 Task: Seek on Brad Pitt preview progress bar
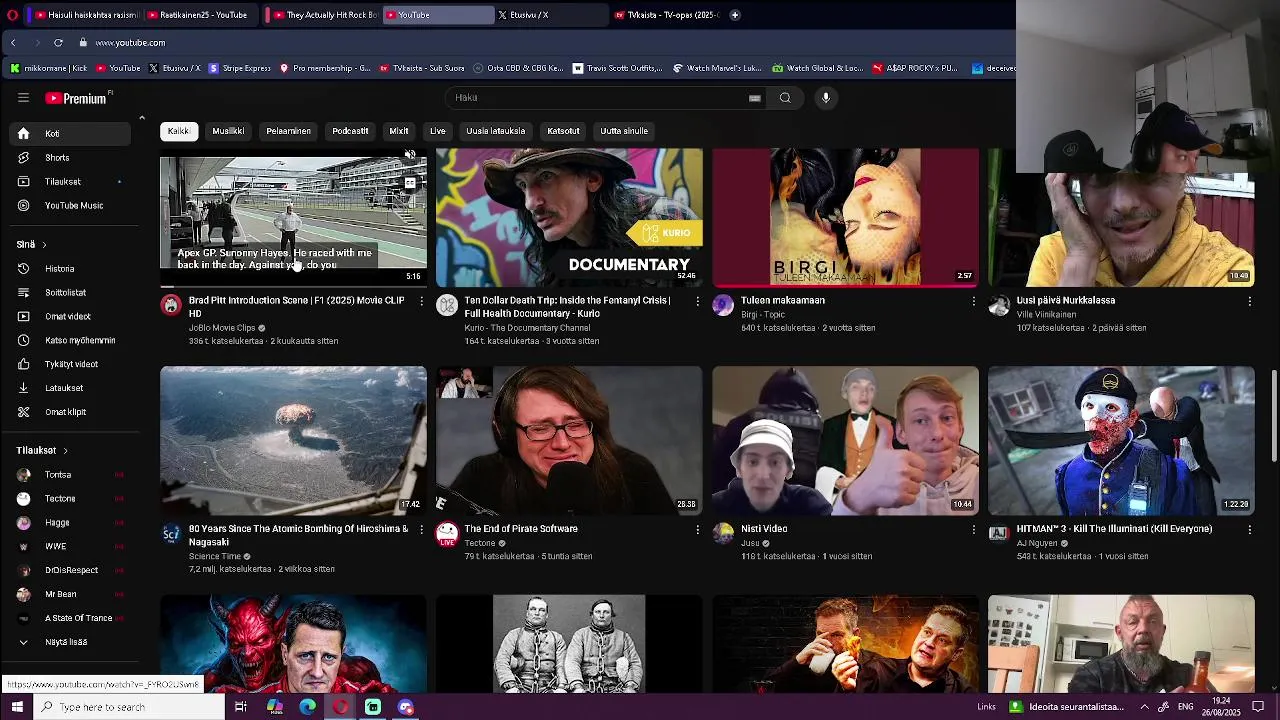coord(293,287)
